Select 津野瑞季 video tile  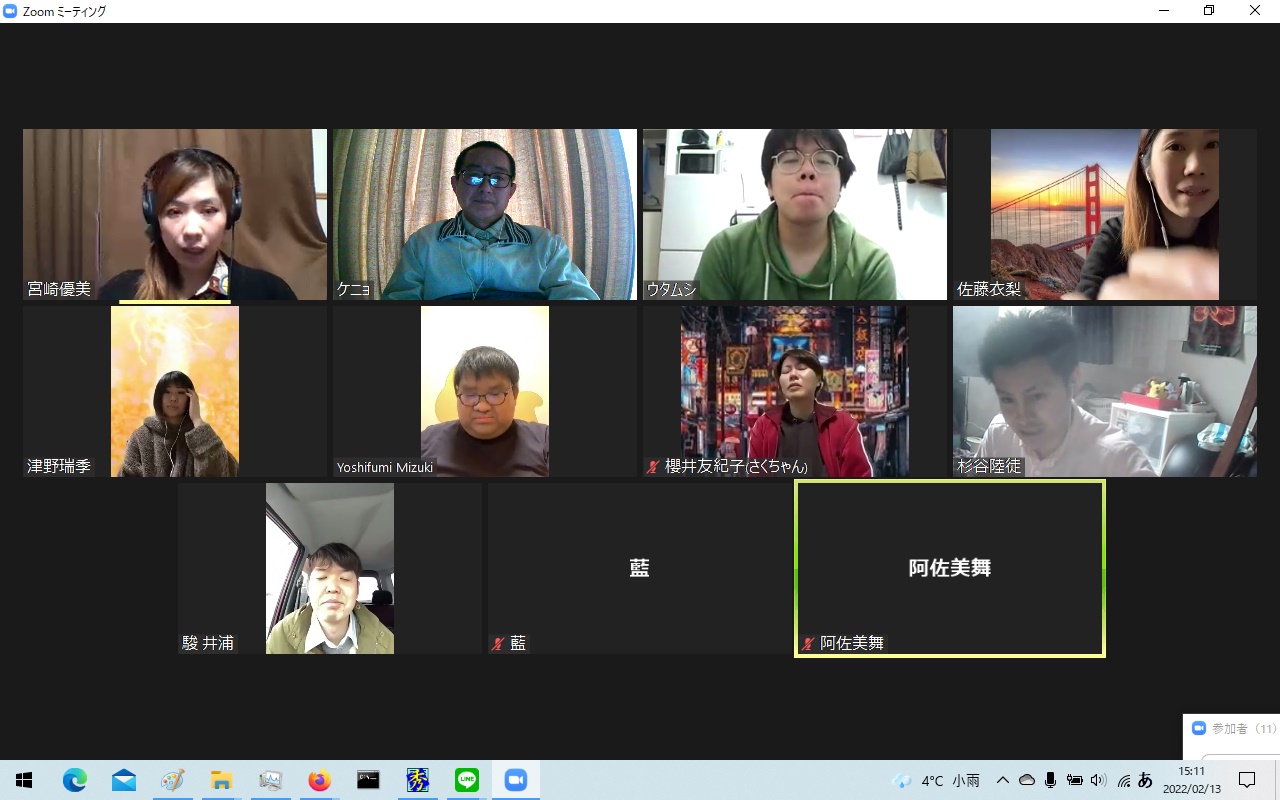[175, 391]
